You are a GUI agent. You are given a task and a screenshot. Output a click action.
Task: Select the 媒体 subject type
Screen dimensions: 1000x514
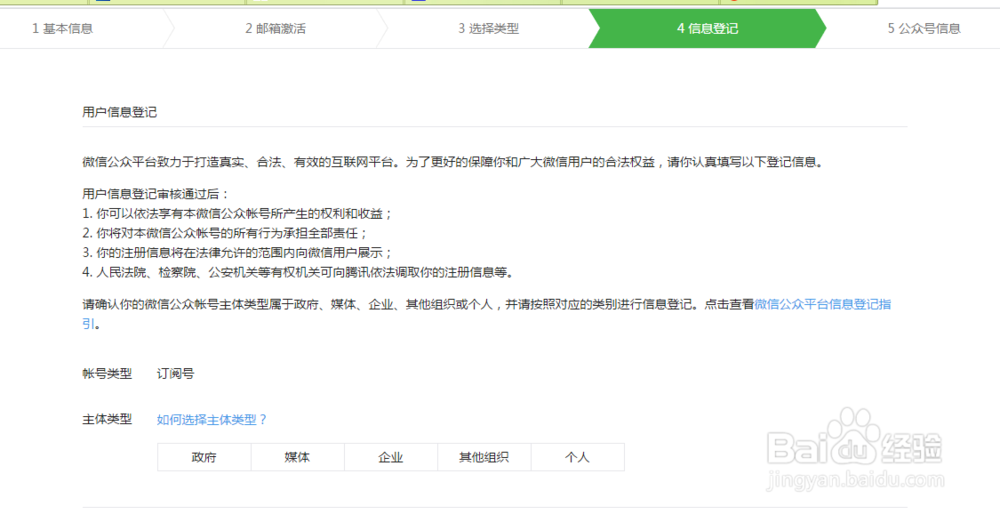click(297, 457)
